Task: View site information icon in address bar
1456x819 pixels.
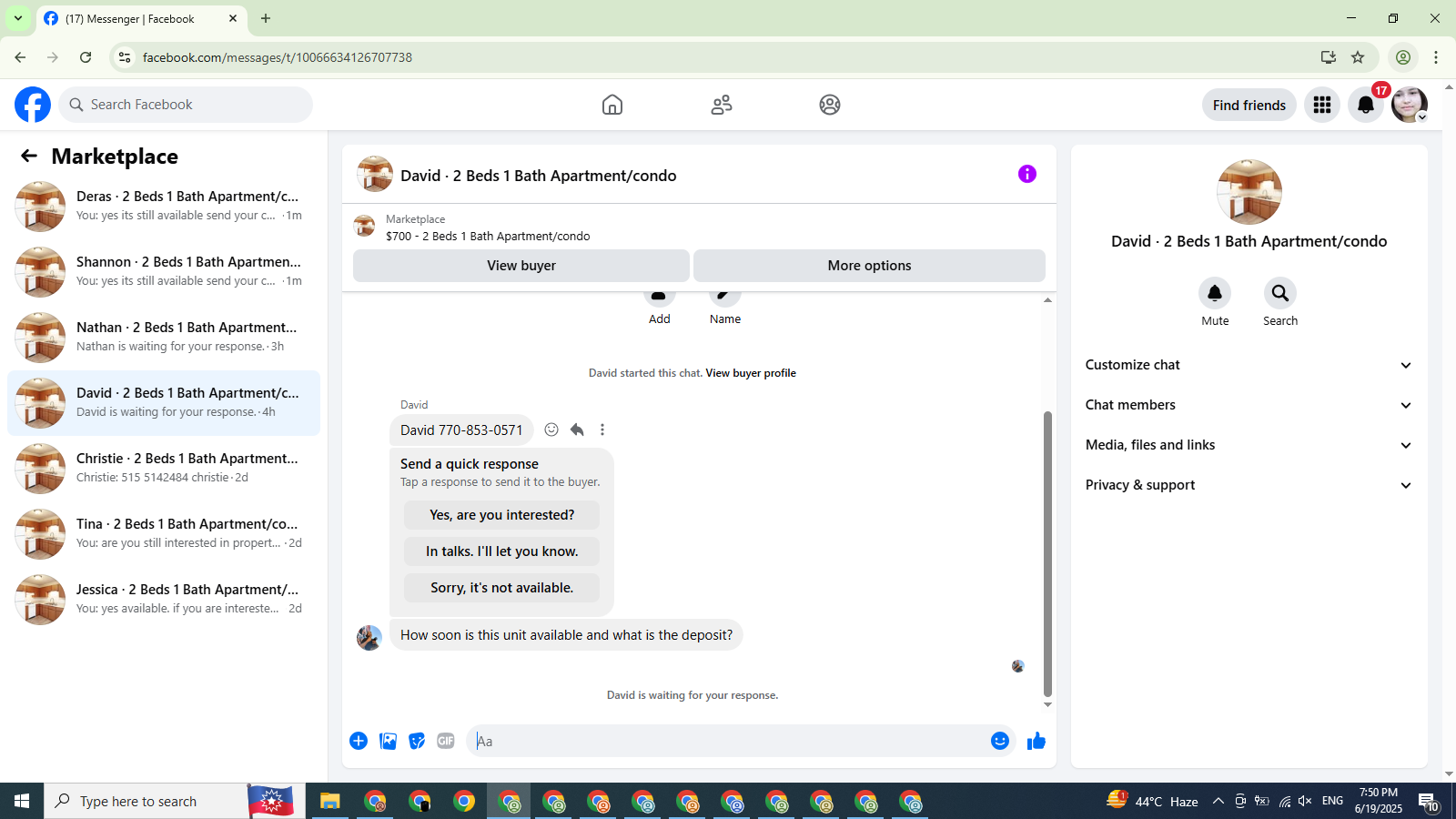Action: pos(125,57)
